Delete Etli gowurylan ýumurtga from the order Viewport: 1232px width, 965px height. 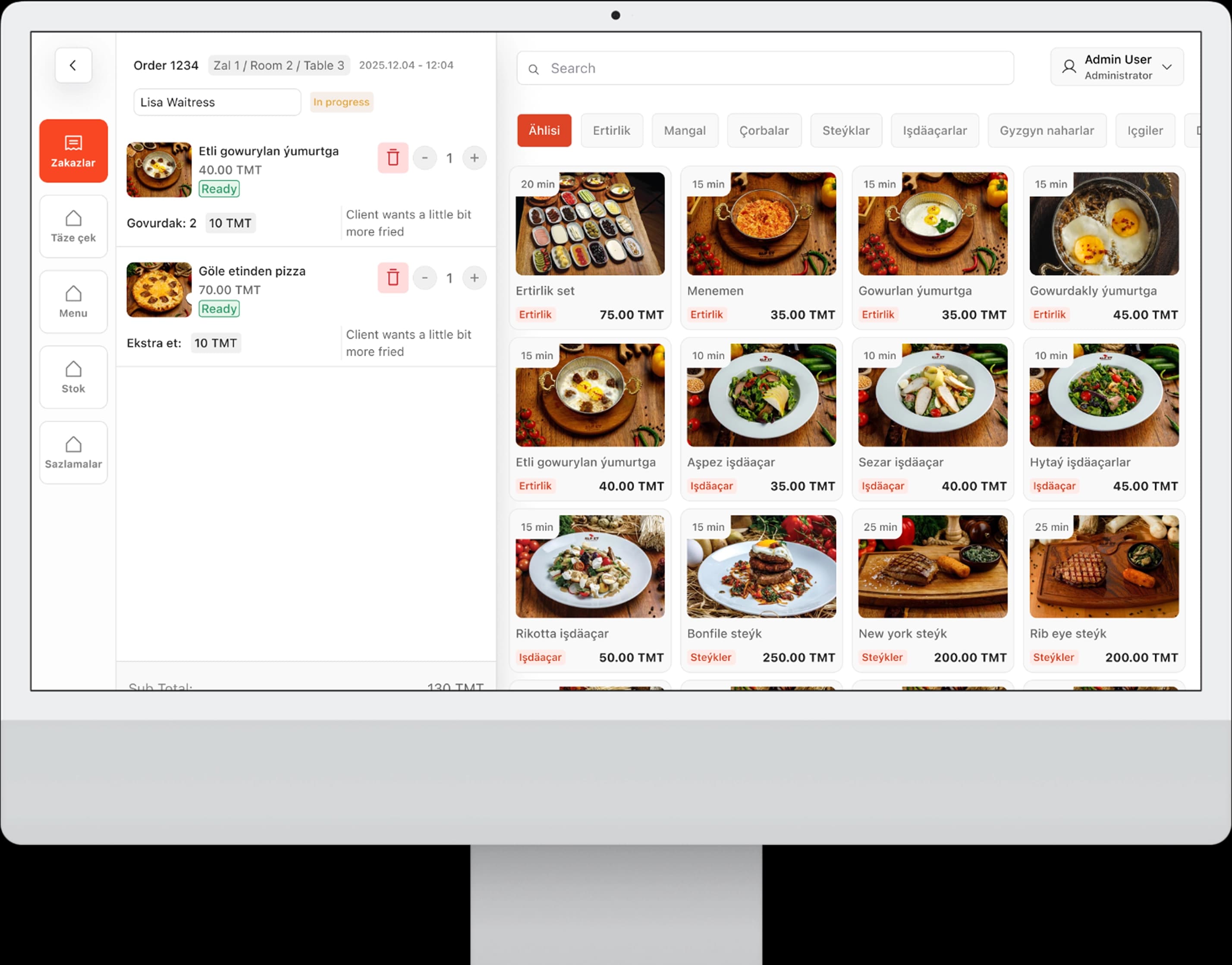click(393, 158)
